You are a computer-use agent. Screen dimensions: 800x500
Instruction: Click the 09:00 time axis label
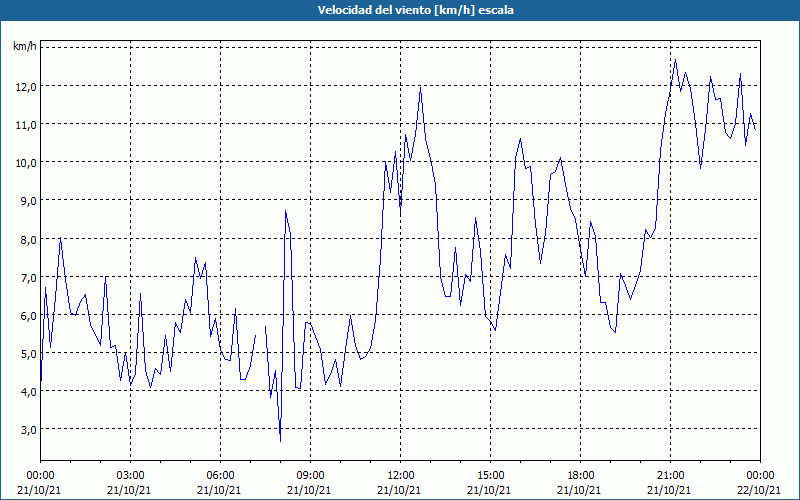310,476
